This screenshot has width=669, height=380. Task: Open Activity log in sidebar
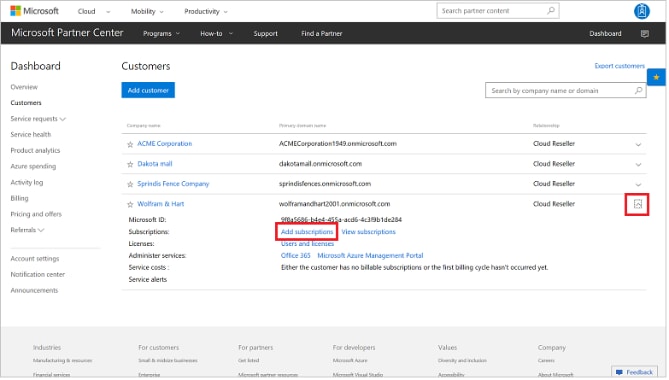(x=27, y=183)
